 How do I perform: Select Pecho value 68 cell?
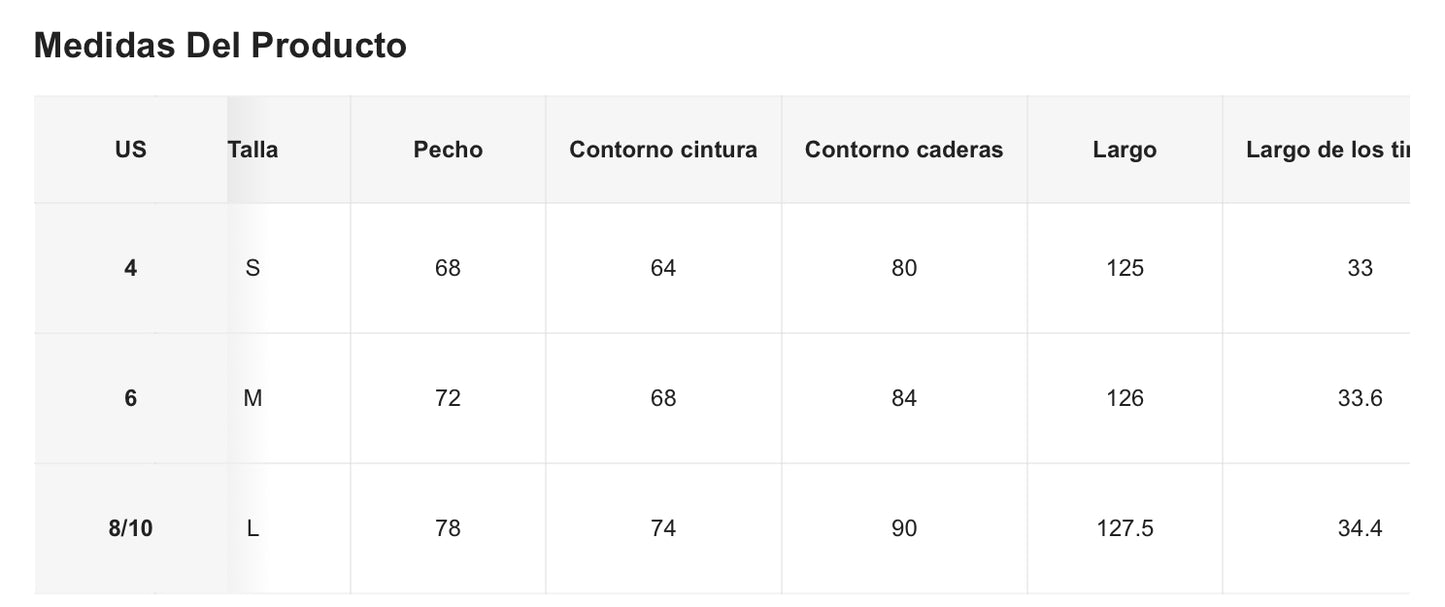click(447, 268)
